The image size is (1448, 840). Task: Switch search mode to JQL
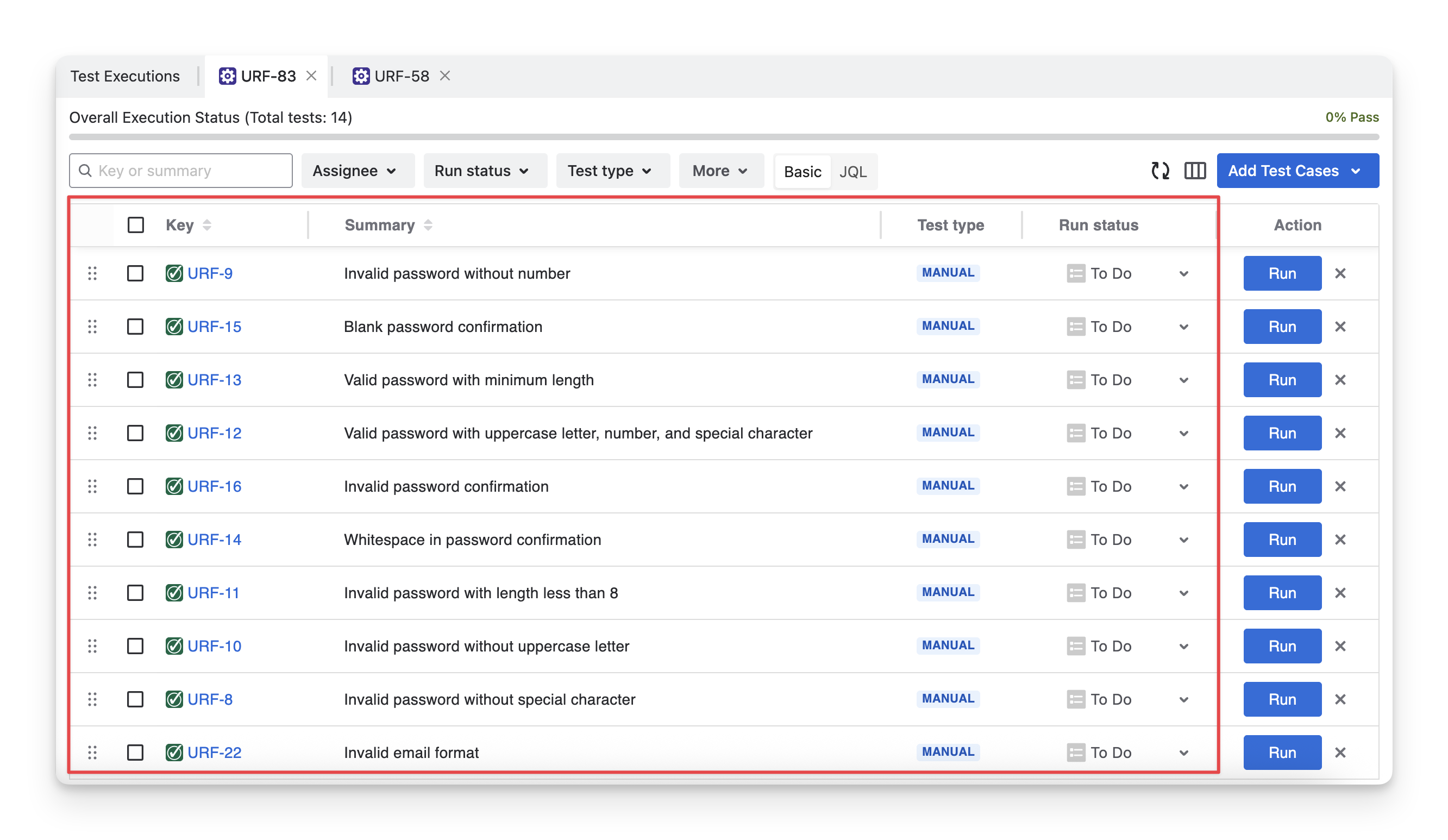pos(852,172)
